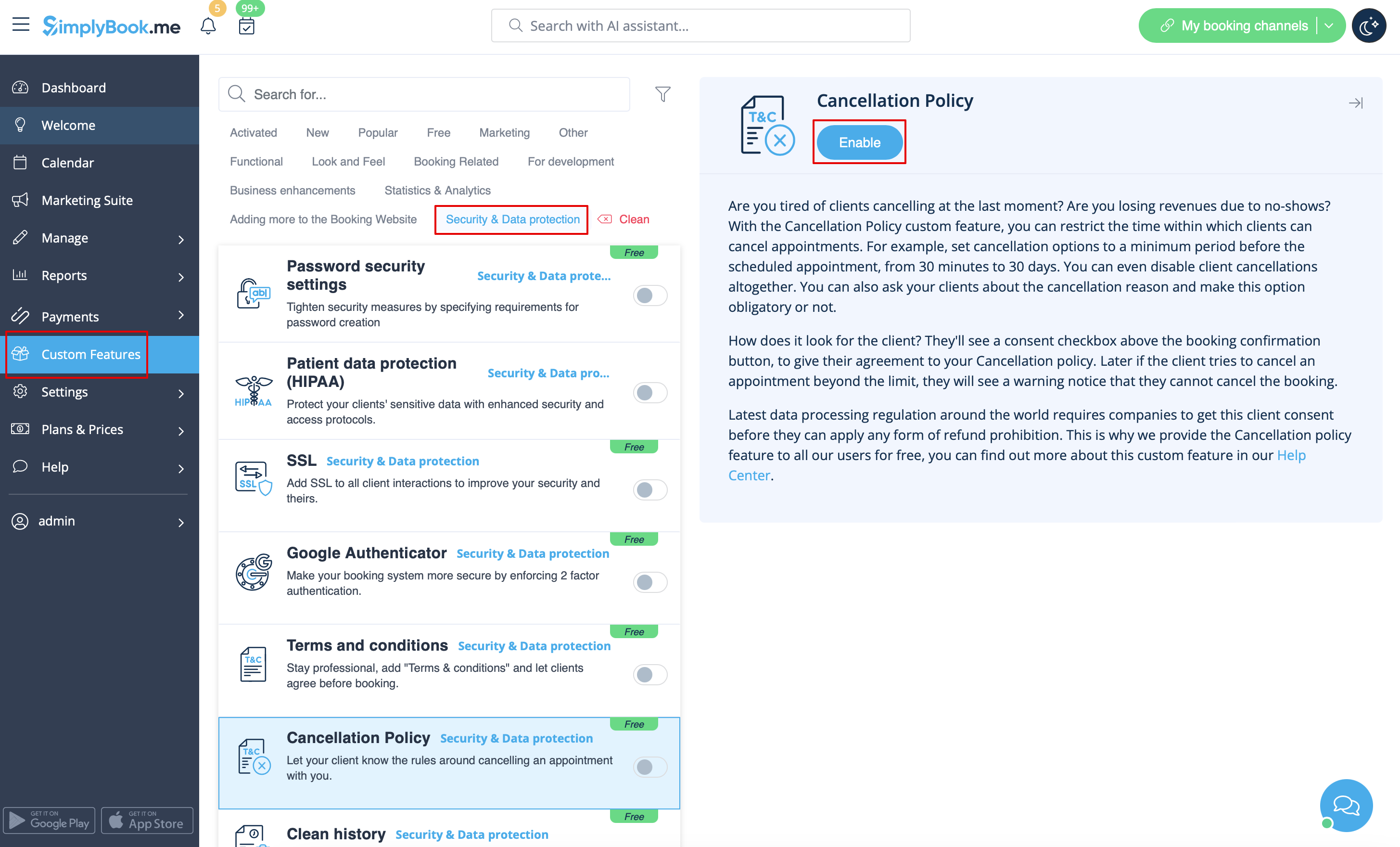Select the Look and Feel filter tab
1400x847 pixels.
click(x=348, y=161)
